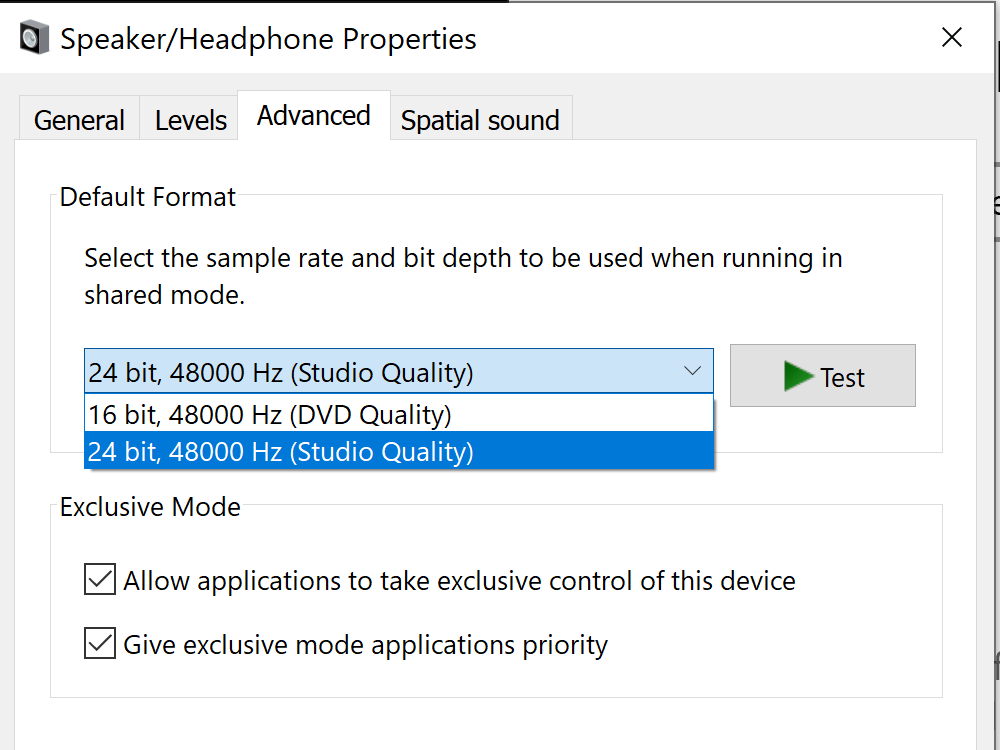
Task: Pick the highlighted 24 bit Studio Quality option
Action: coord(280,451)
